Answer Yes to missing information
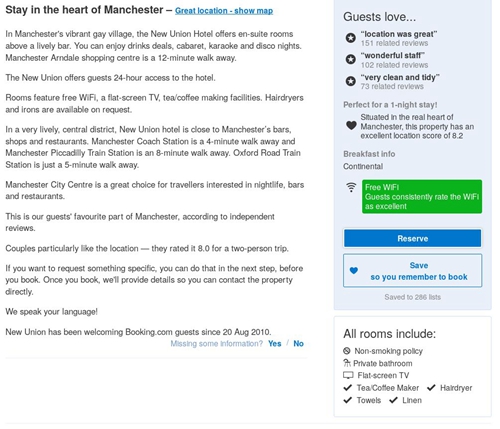500x429 pixels. [x=275, y=344]
